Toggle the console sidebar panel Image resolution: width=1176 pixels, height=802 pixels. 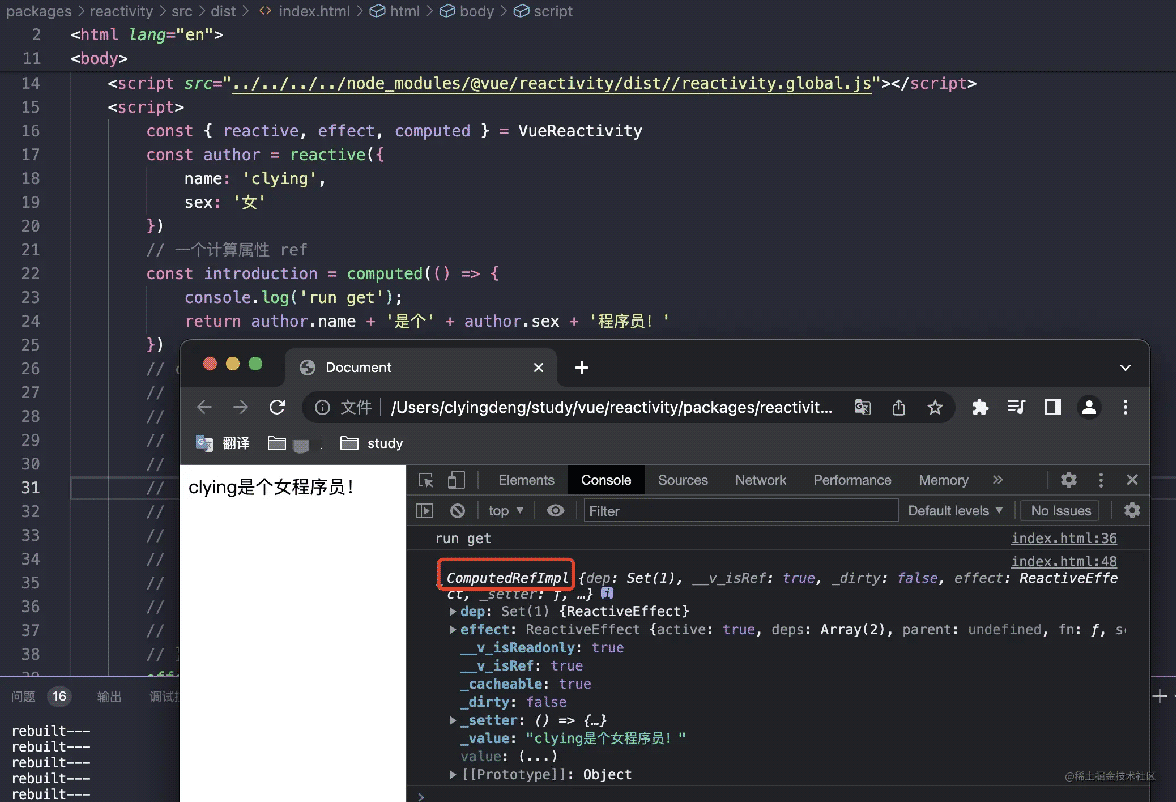pyautogui.click(x=425, y=511)
